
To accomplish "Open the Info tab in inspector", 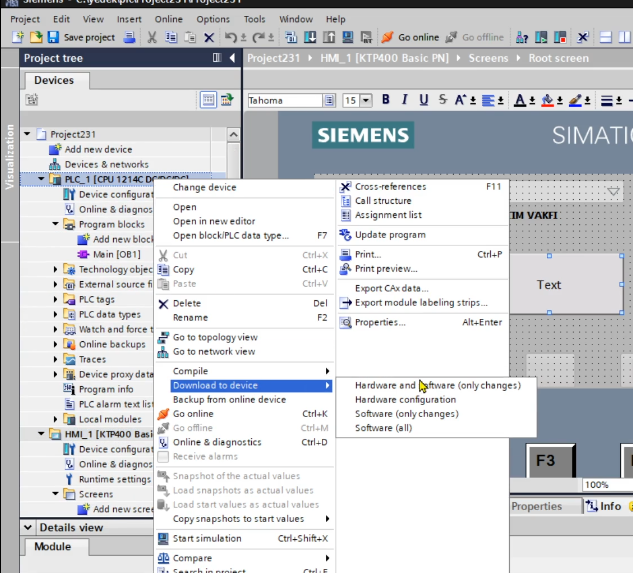I will coord(604,506).
